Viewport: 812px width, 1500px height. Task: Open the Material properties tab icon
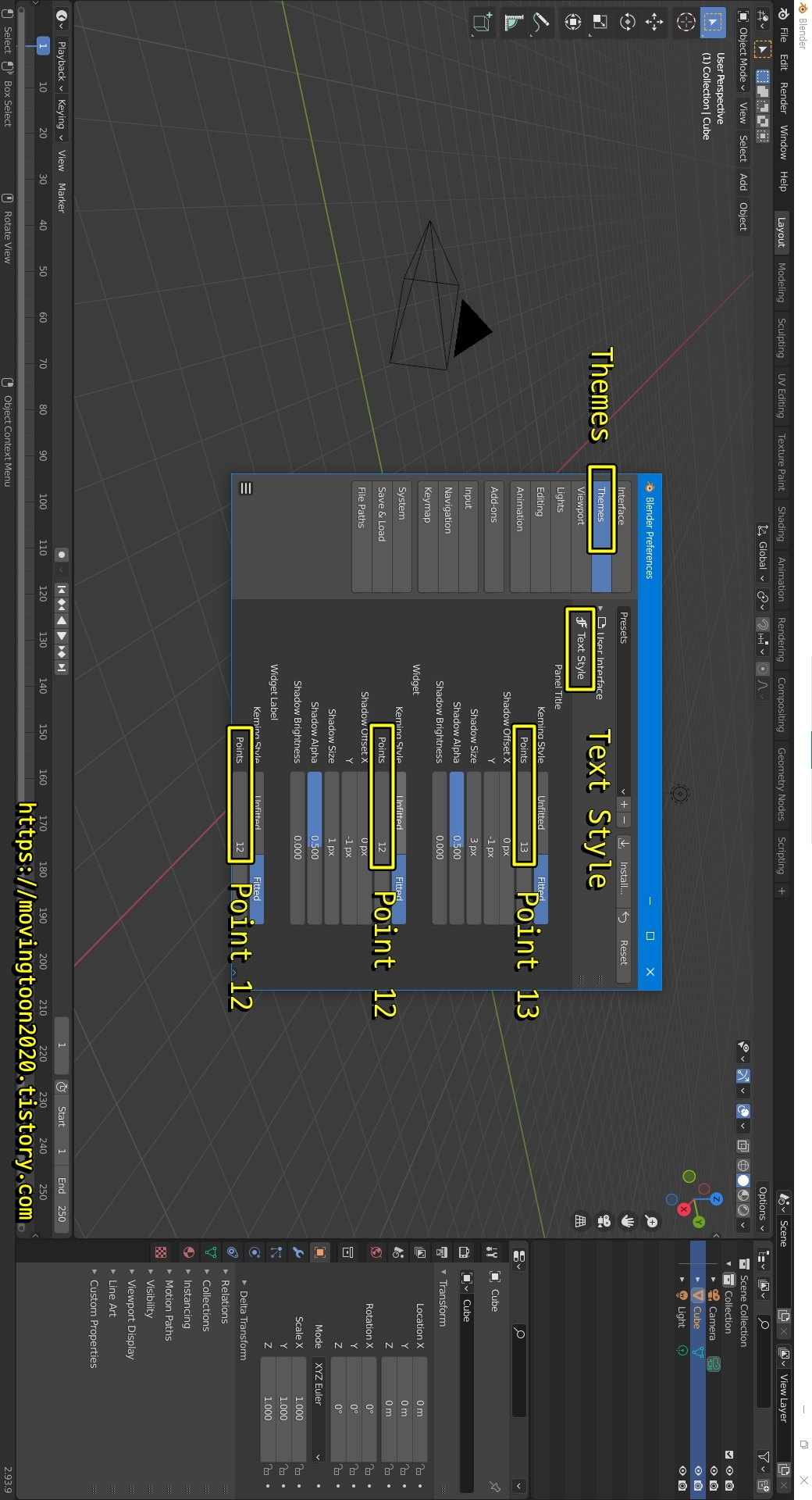[188, 1252]
